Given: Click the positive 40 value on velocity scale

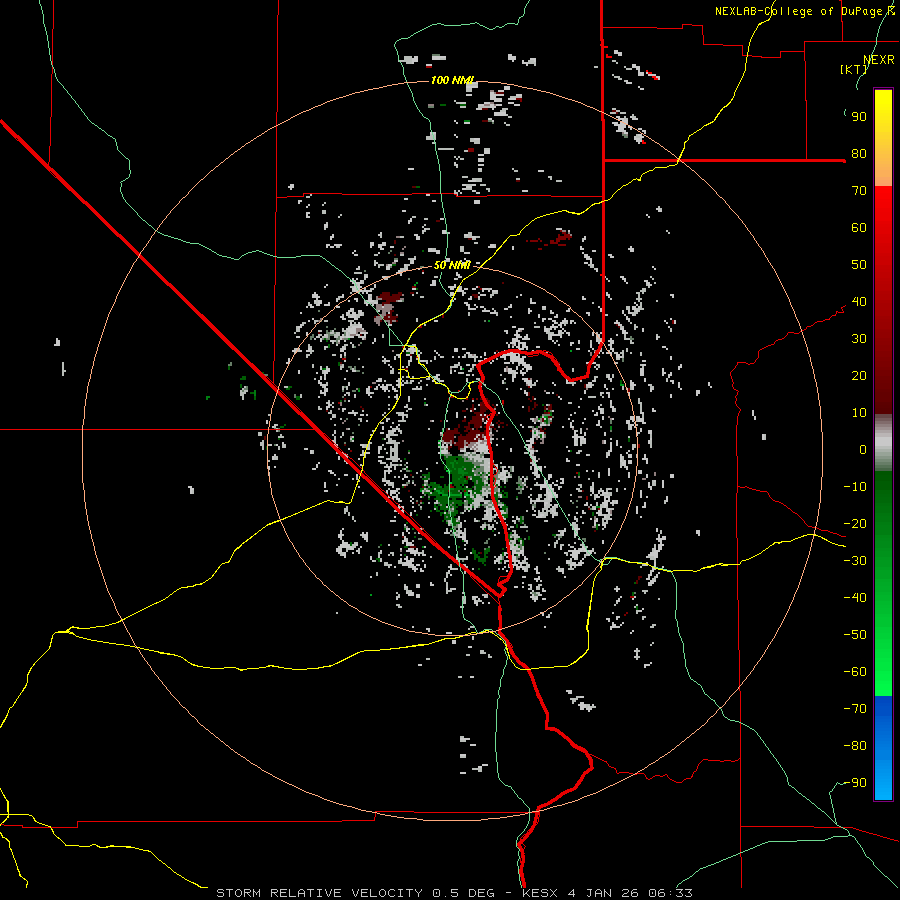Looking at the screenshot, I should (859, 302).
